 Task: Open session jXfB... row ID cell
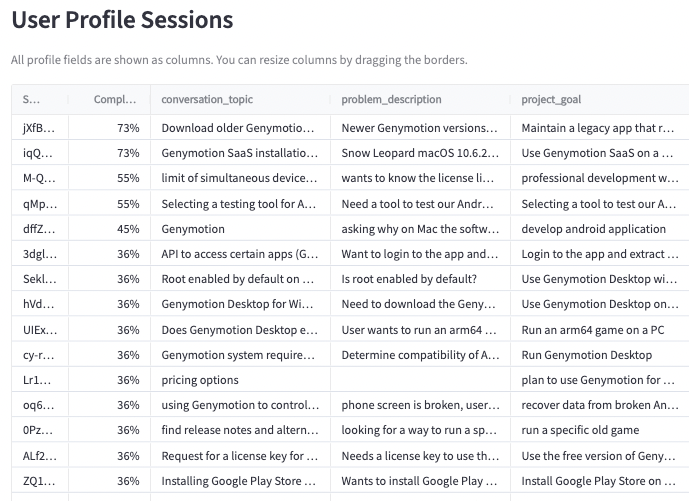40,128
